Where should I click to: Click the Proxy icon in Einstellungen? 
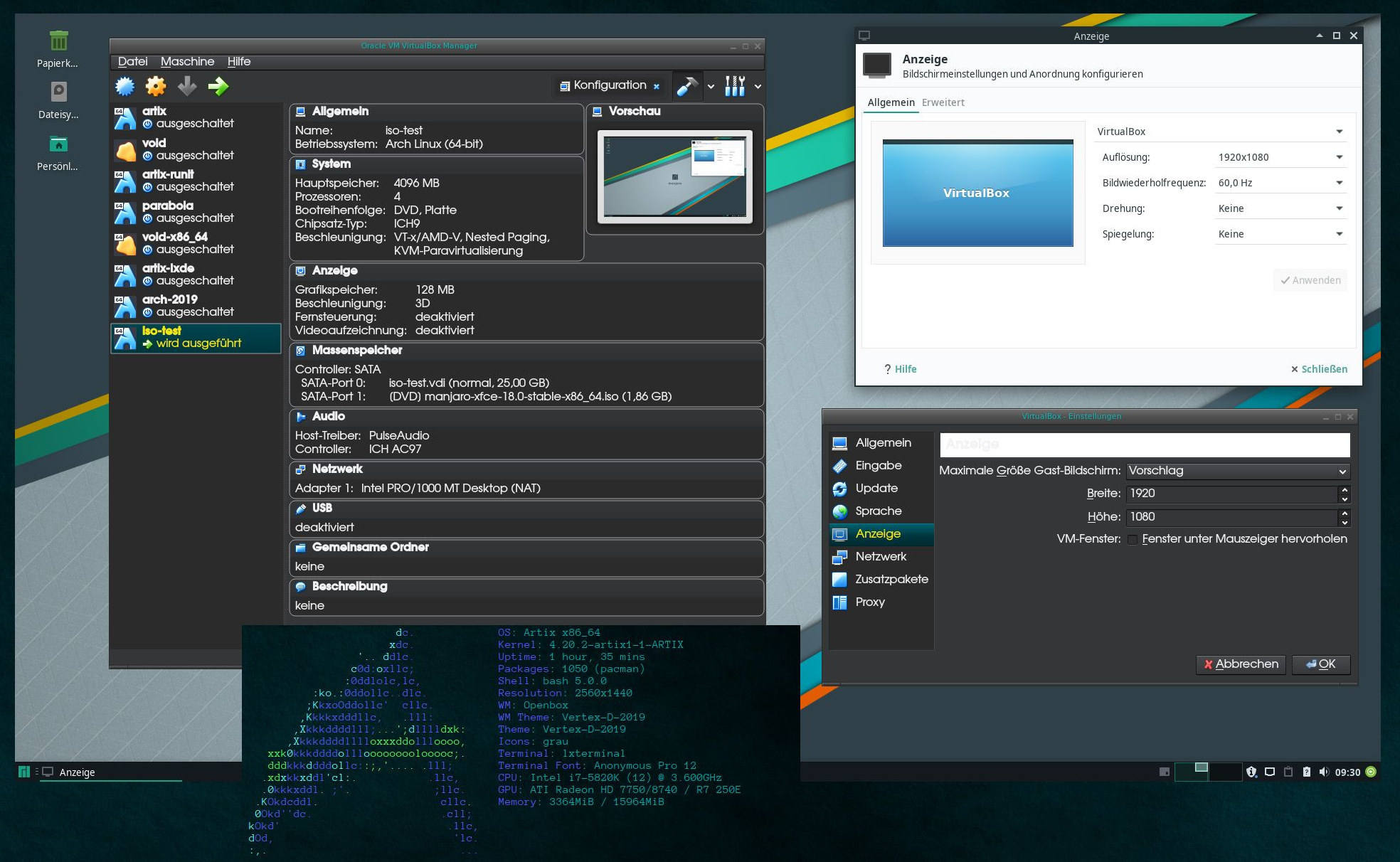tap(839, 602)
